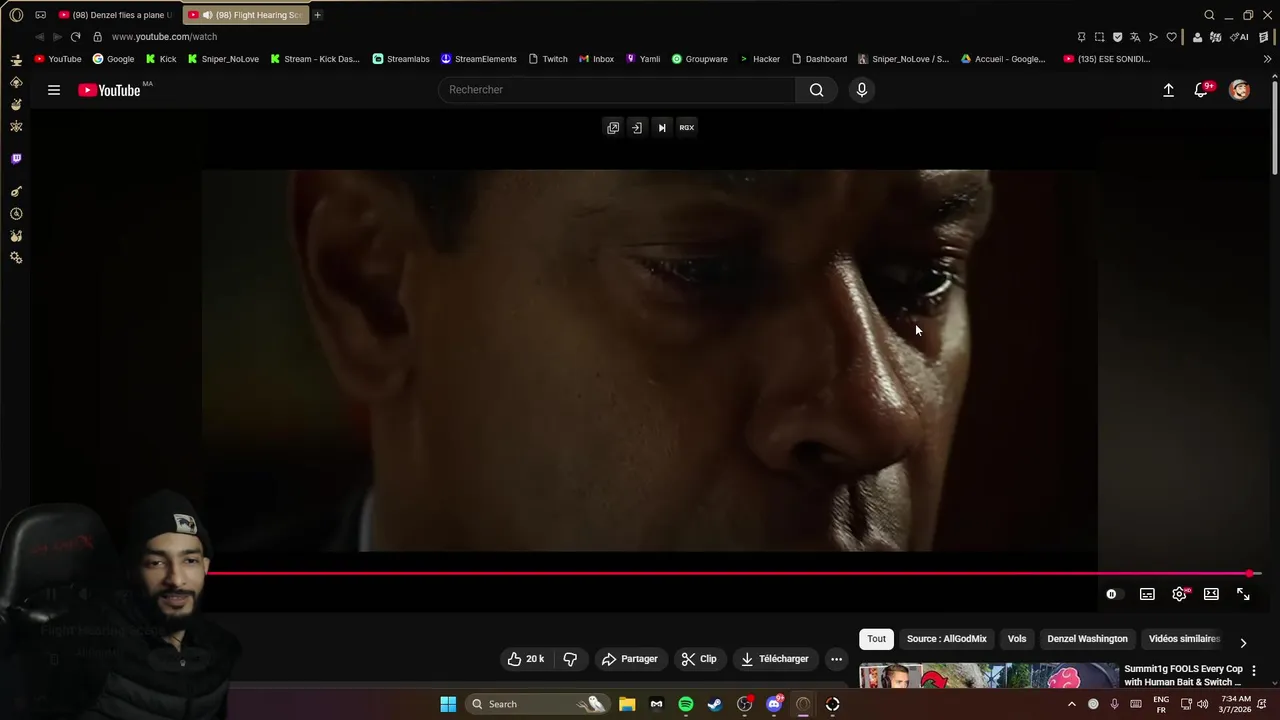
Task: Select the Source : AllGodMix chip
Action: point(947,639)
